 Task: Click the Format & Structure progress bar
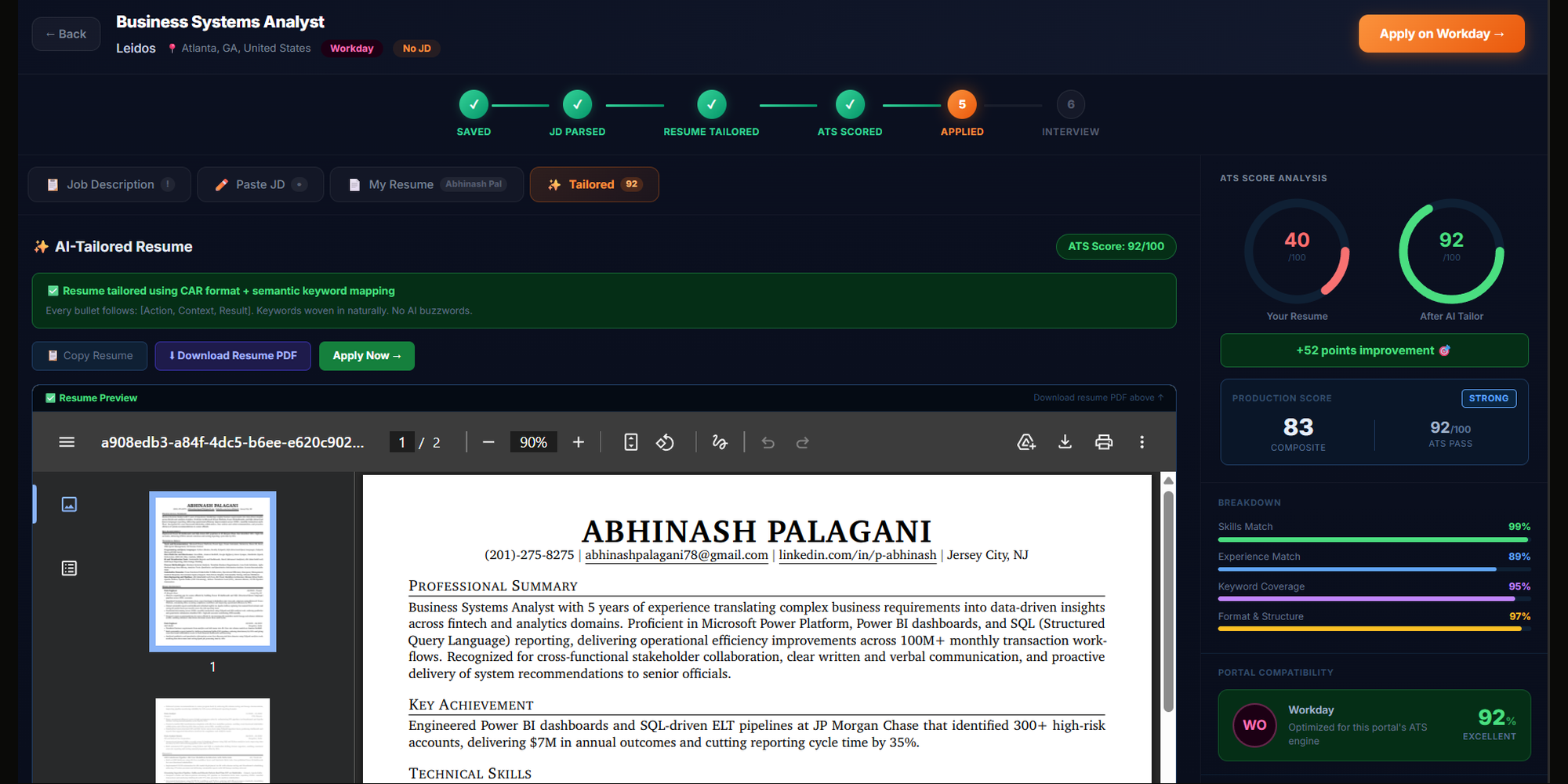pos(1374,629)
